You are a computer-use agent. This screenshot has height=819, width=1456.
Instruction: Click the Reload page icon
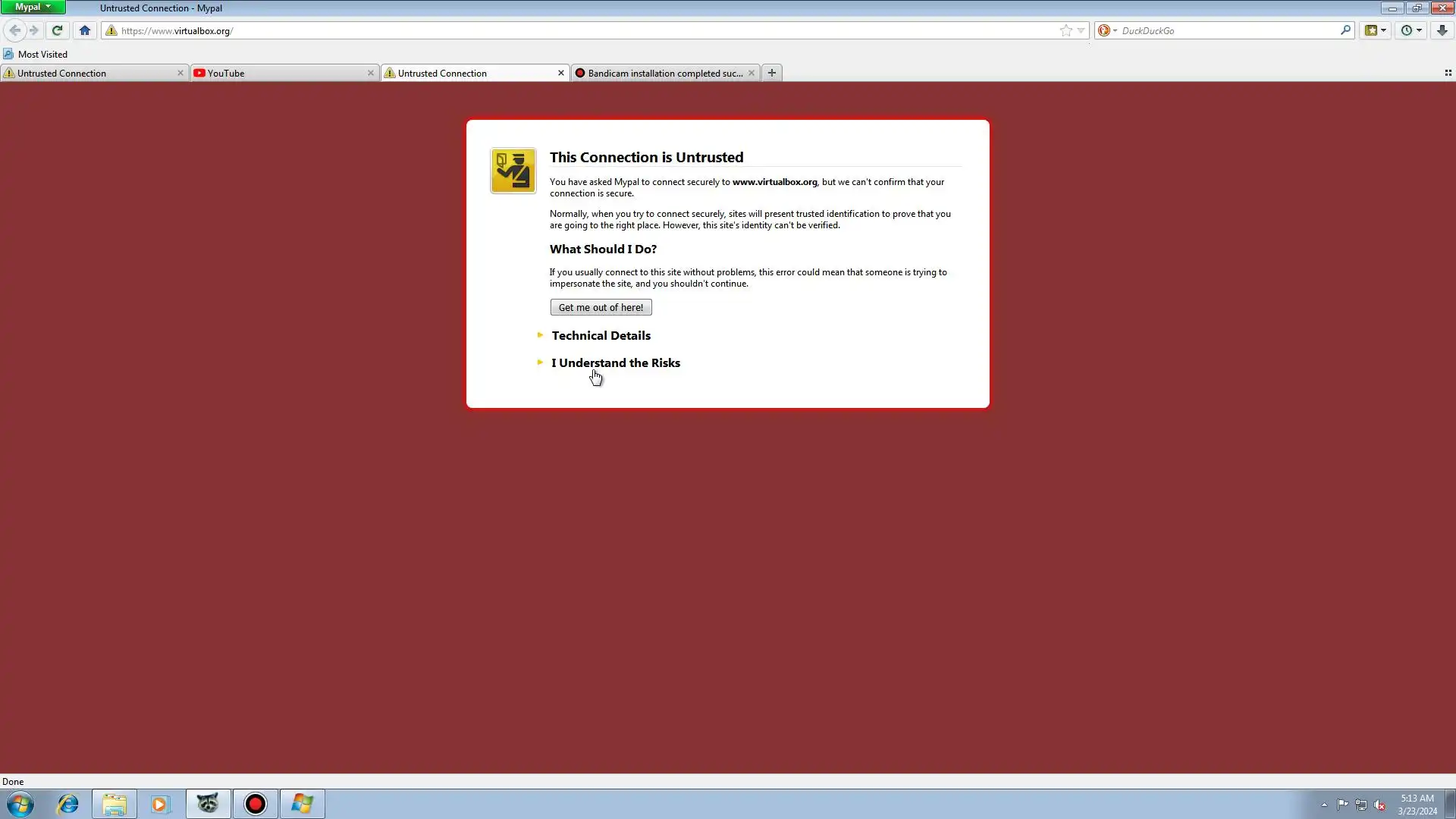pyautogui.click(x=57, y=30)
